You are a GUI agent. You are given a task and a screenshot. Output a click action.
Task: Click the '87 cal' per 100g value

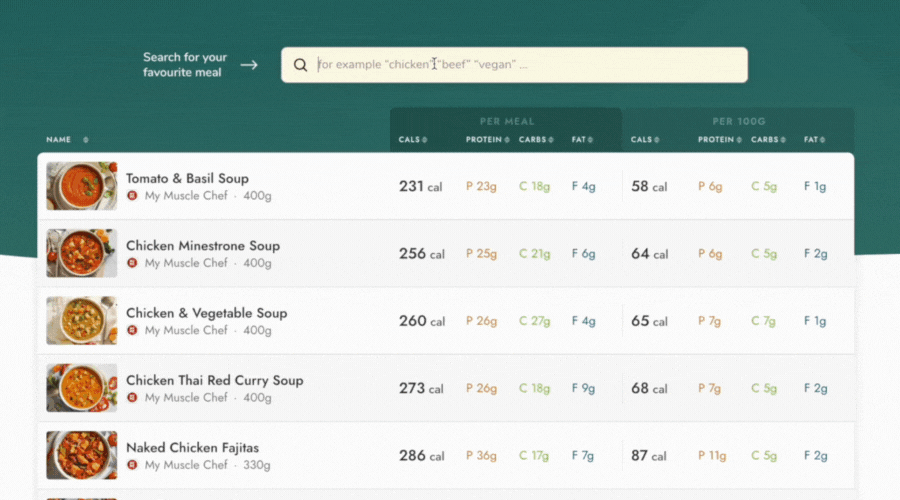649,456
